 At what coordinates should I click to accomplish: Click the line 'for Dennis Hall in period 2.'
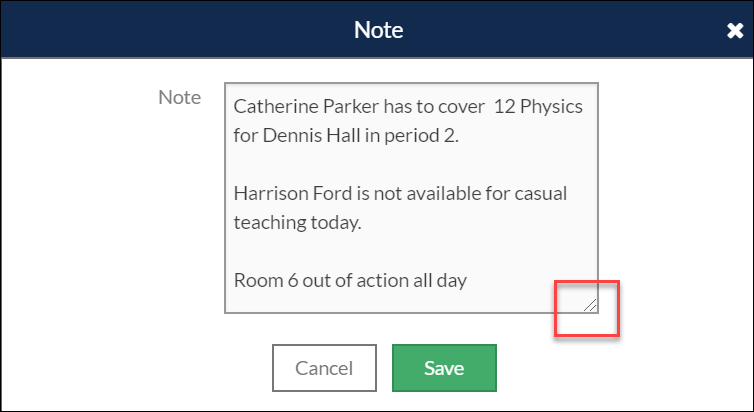(346, 135)
